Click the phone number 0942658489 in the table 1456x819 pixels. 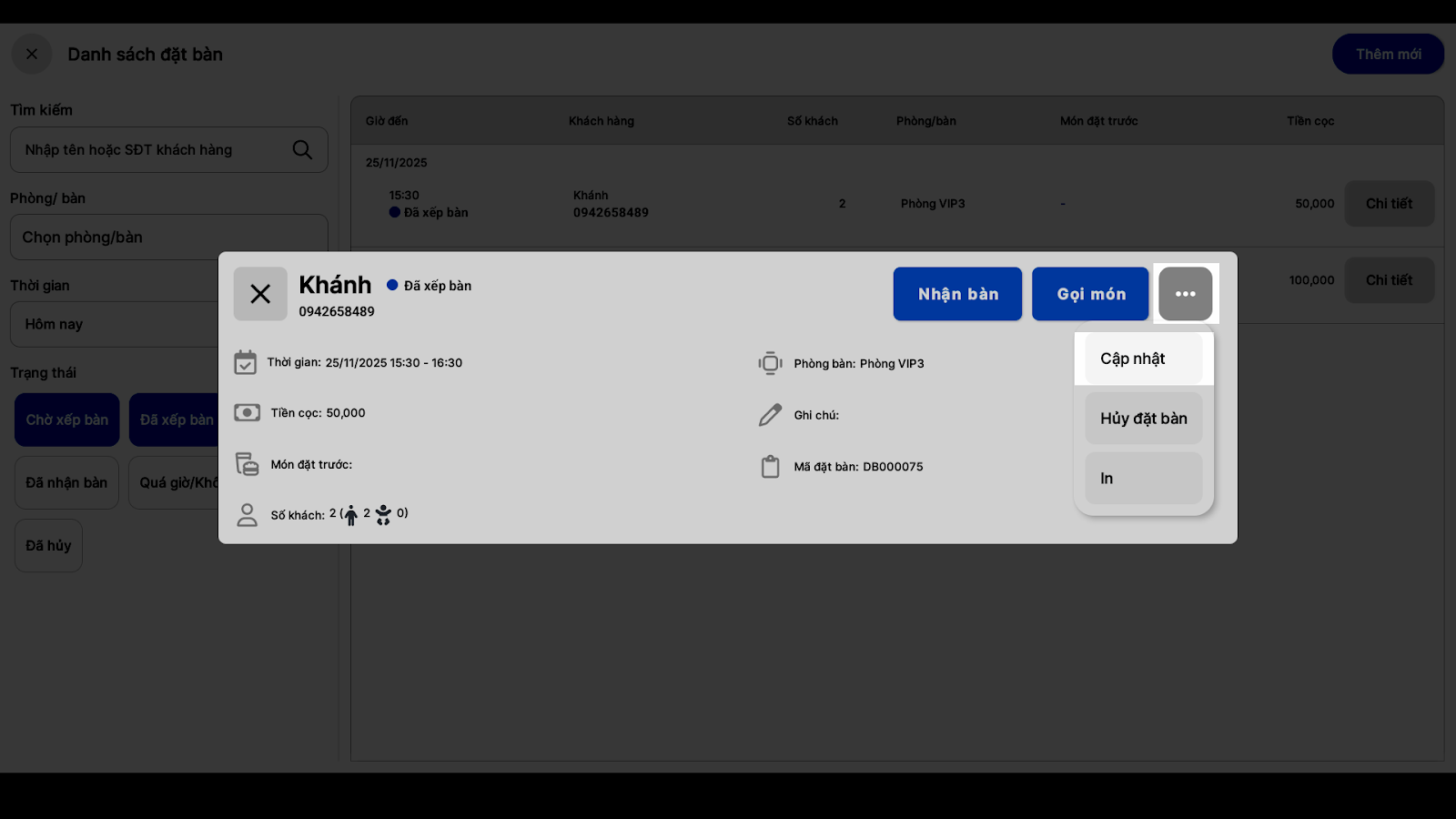(611, 213)
